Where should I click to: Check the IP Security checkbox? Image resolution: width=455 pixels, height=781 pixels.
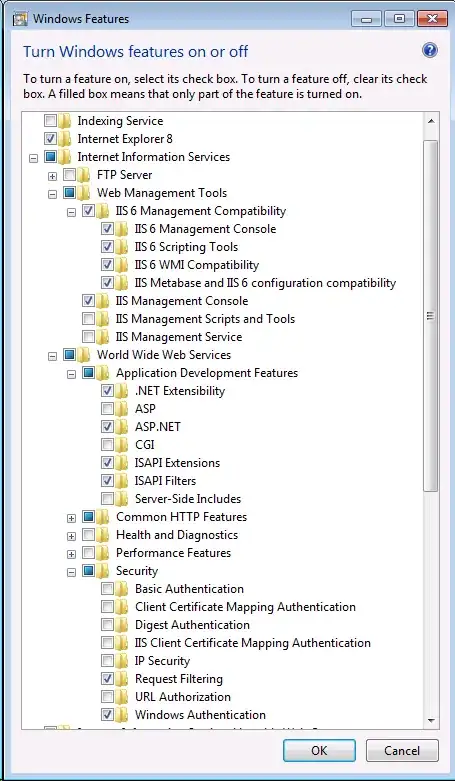107,661
